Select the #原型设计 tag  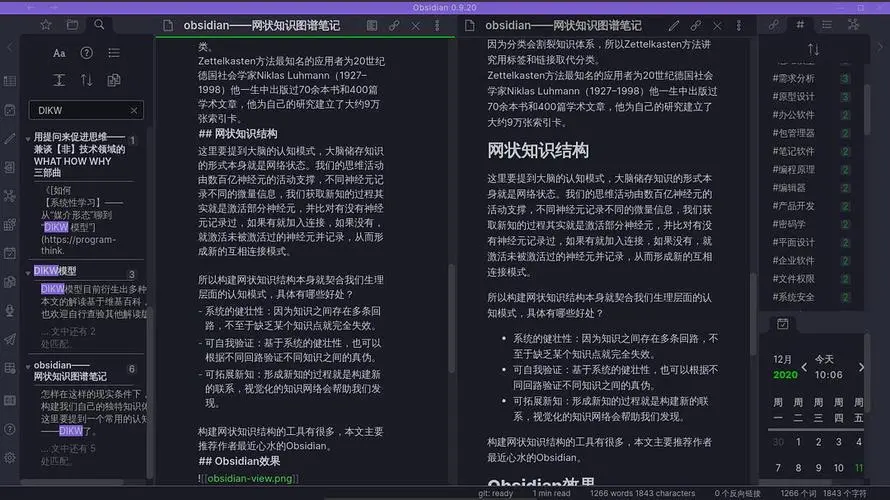[x=794, y=96]
